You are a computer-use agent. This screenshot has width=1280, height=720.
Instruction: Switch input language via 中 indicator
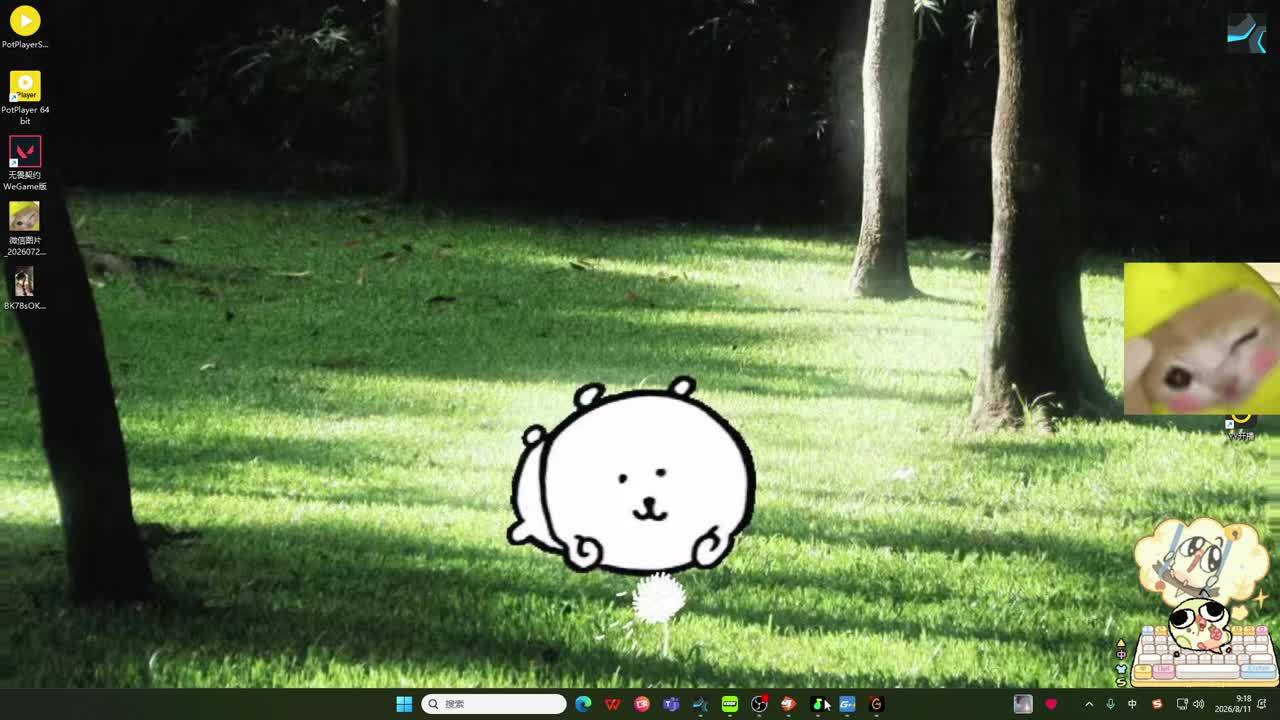1132,704
